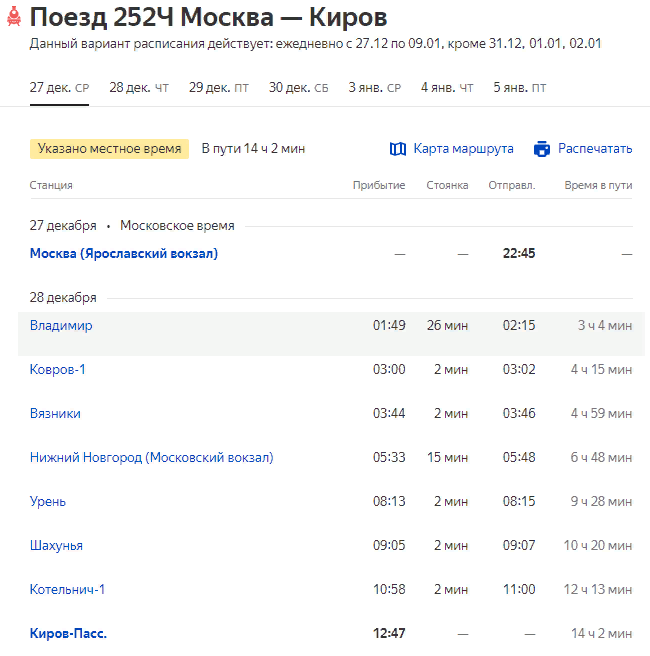Open the Карта маршрута link

click(463, 149)
